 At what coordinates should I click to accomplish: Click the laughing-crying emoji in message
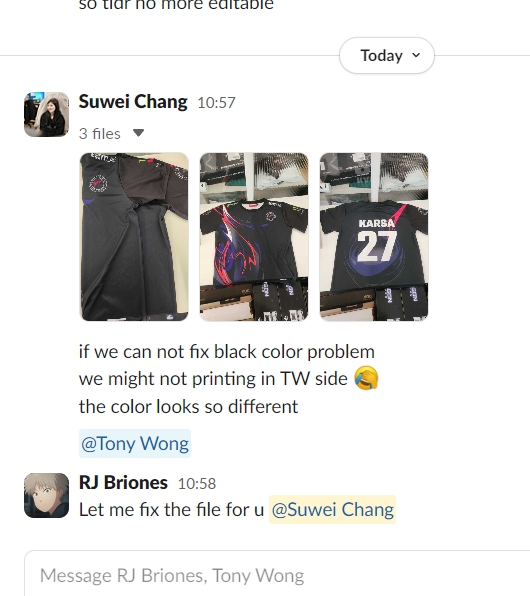tap(366, 378)
